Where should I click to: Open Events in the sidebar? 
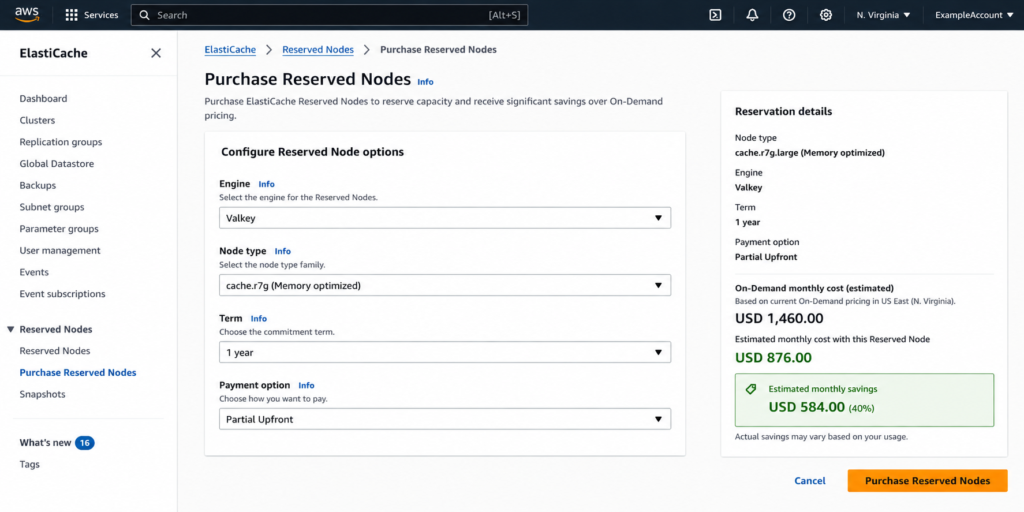tap(34, 272)
